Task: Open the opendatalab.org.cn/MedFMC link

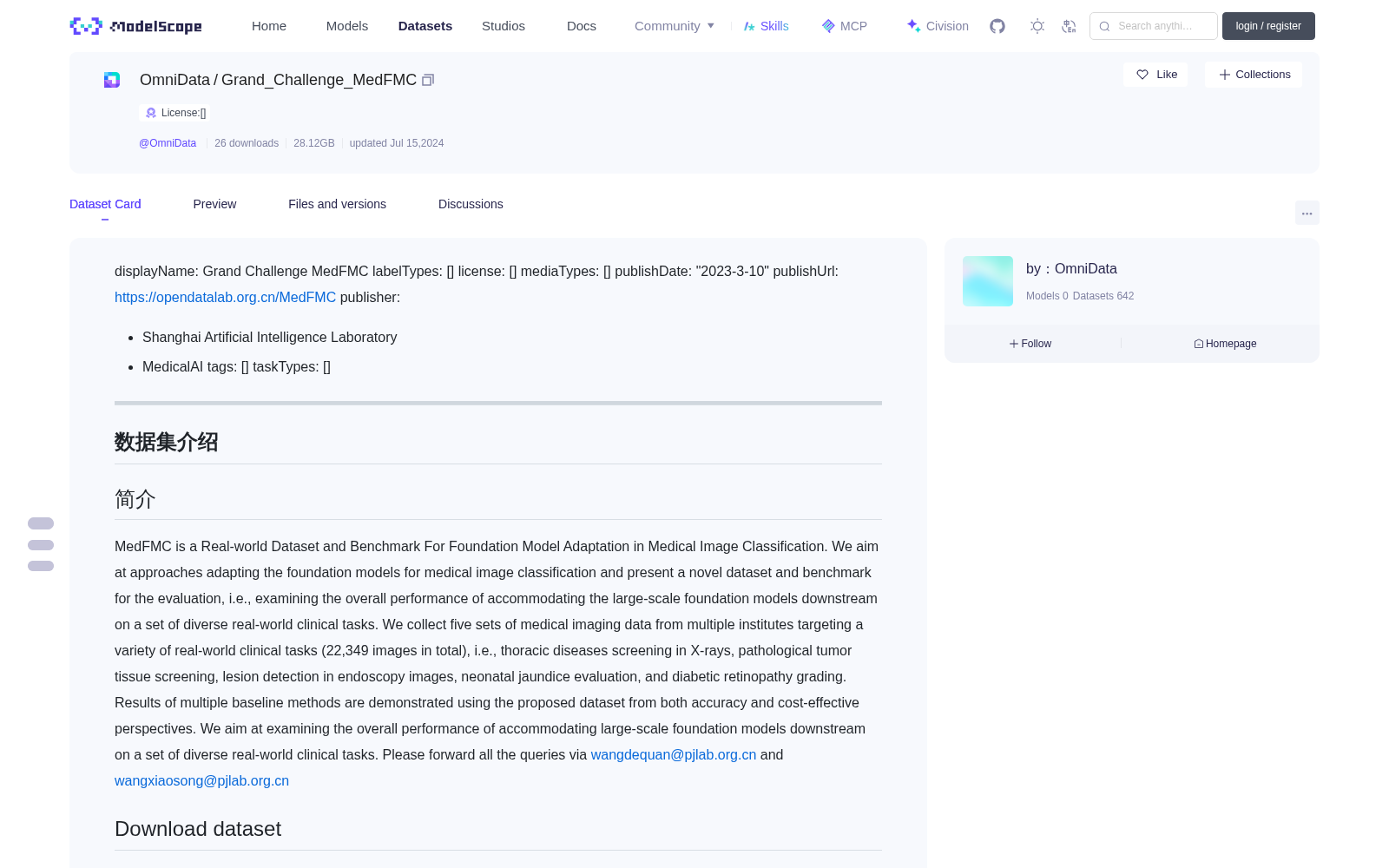Action: (225, 297)
